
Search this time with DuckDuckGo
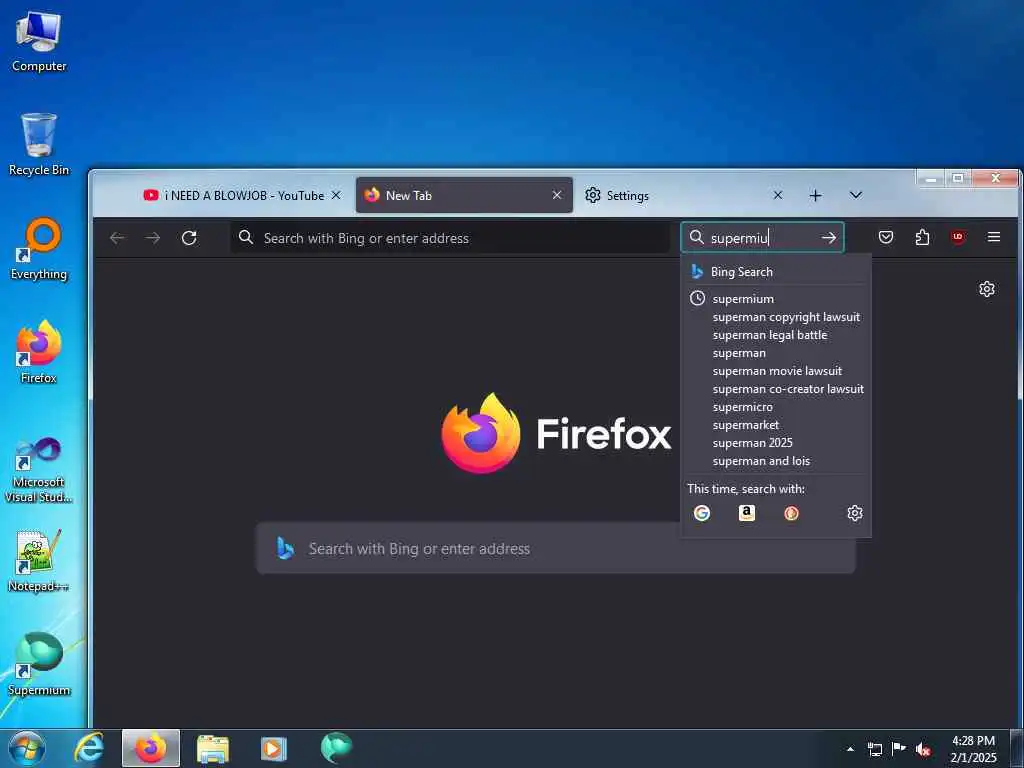pyautogui.click(x=792, y=513)
